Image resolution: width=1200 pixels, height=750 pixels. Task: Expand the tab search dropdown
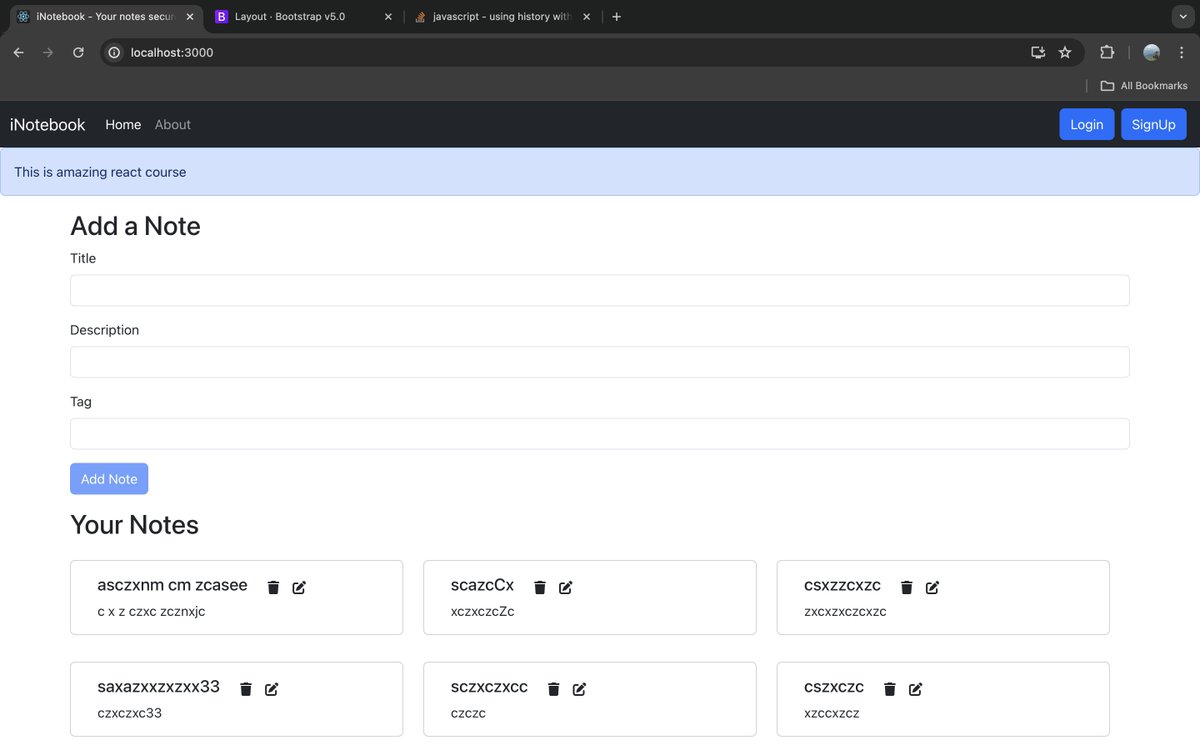(1181, 17)
